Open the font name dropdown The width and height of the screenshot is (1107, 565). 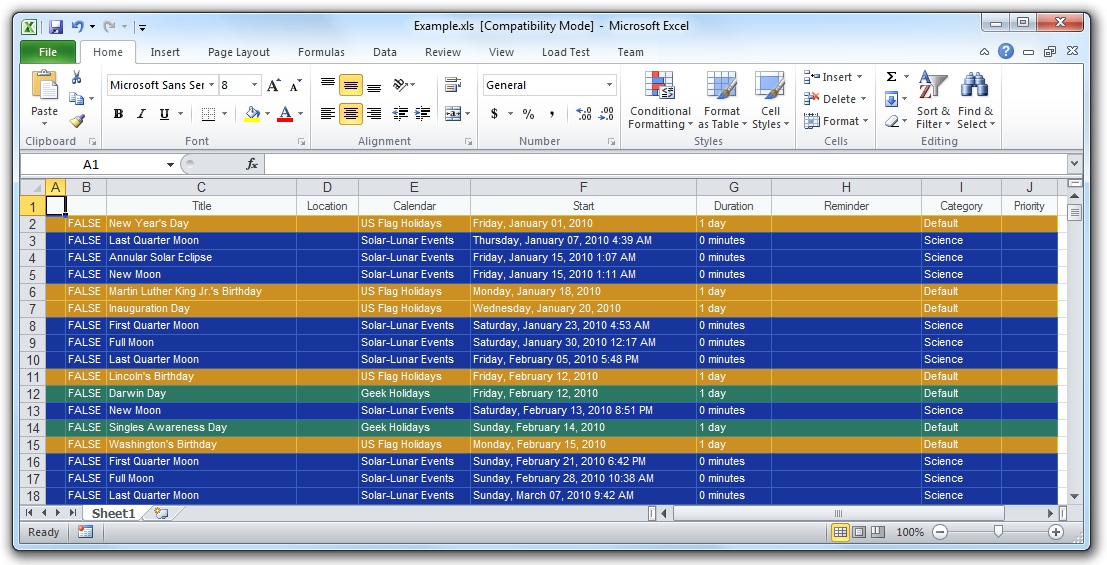(x=211, y=85)
